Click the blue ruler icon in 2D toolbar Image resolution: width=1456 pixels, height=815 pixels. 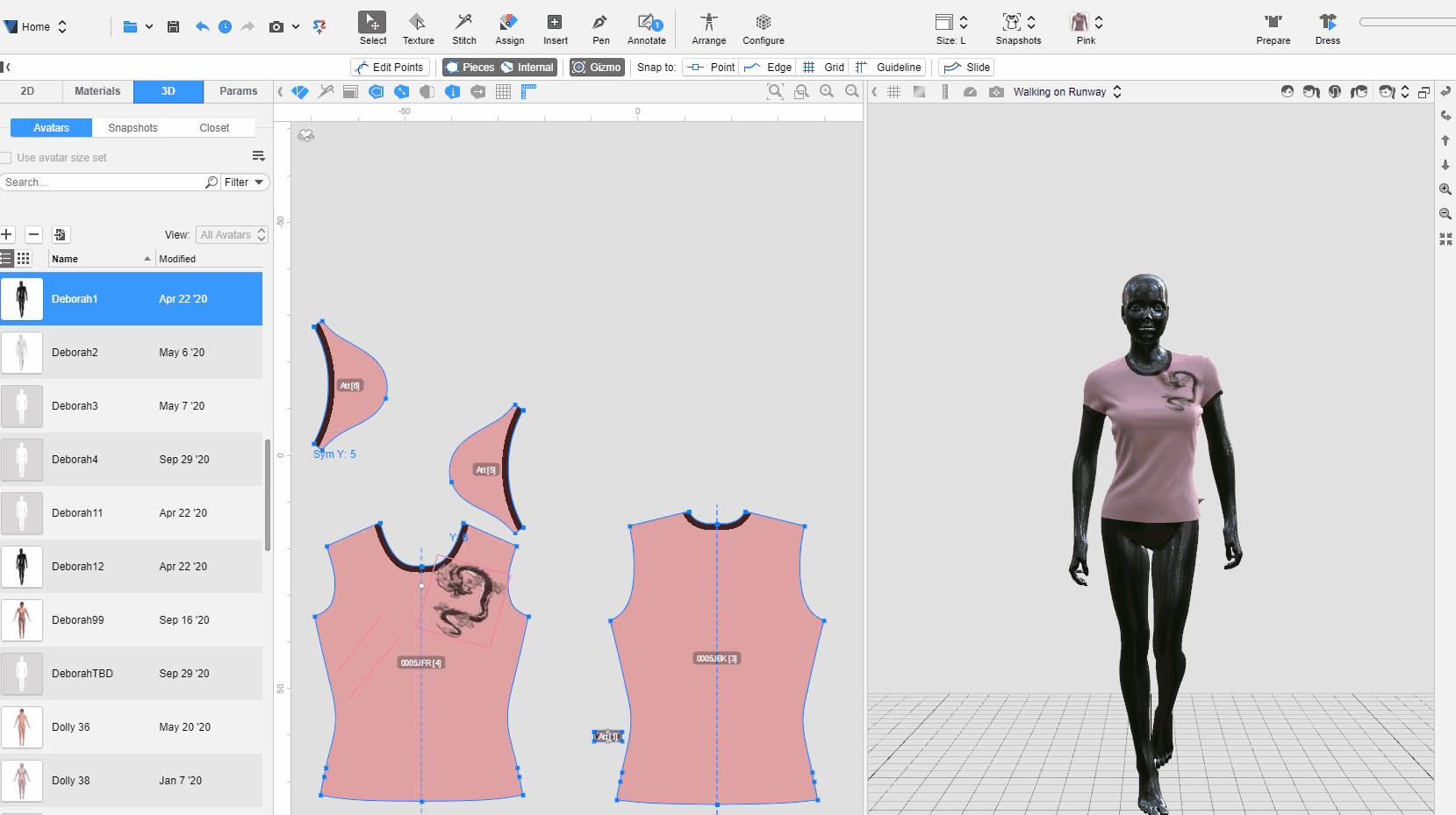[x=528, y=91]
